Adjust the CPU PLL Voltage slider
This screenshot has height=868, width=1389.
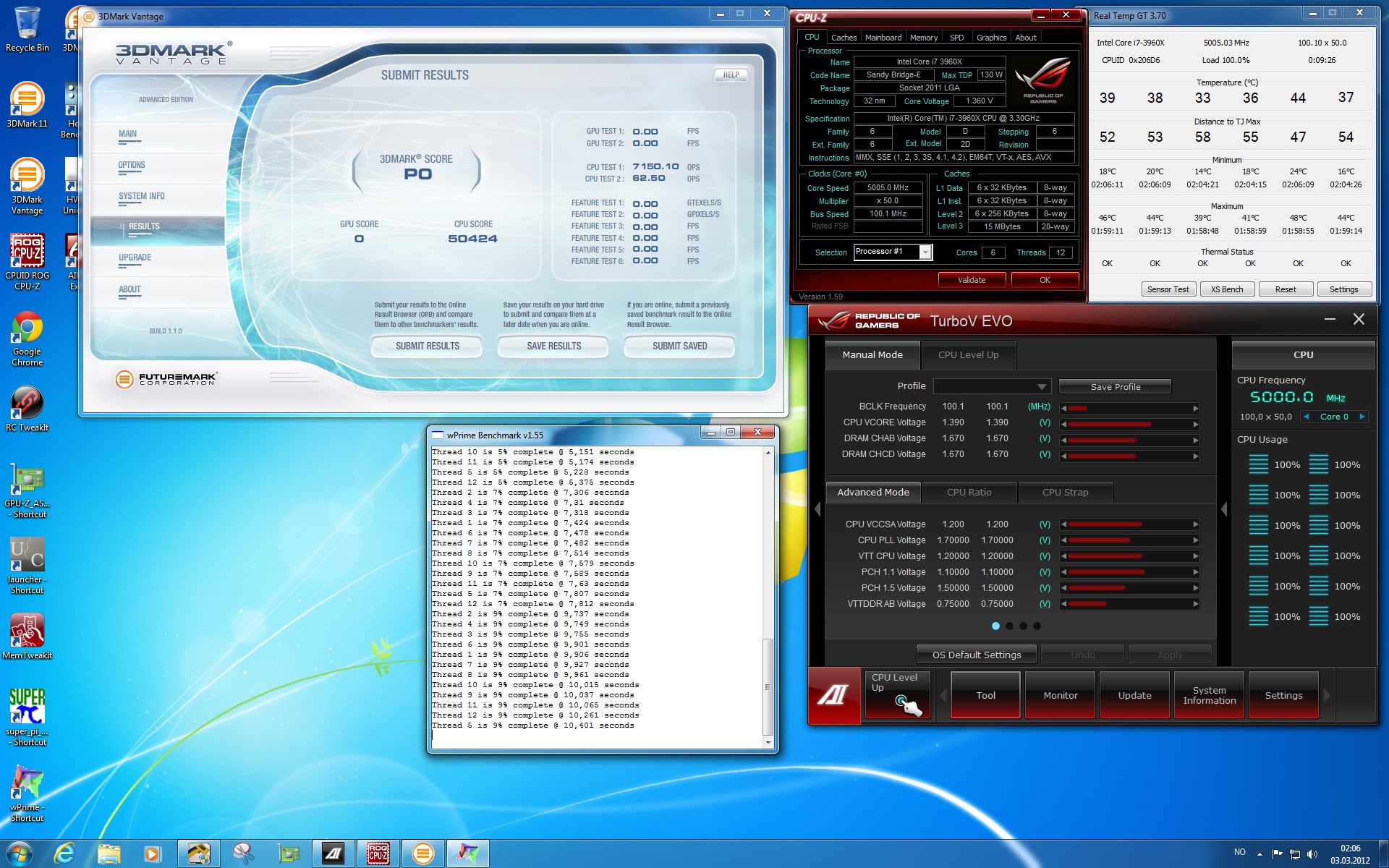coord(1129,540)
